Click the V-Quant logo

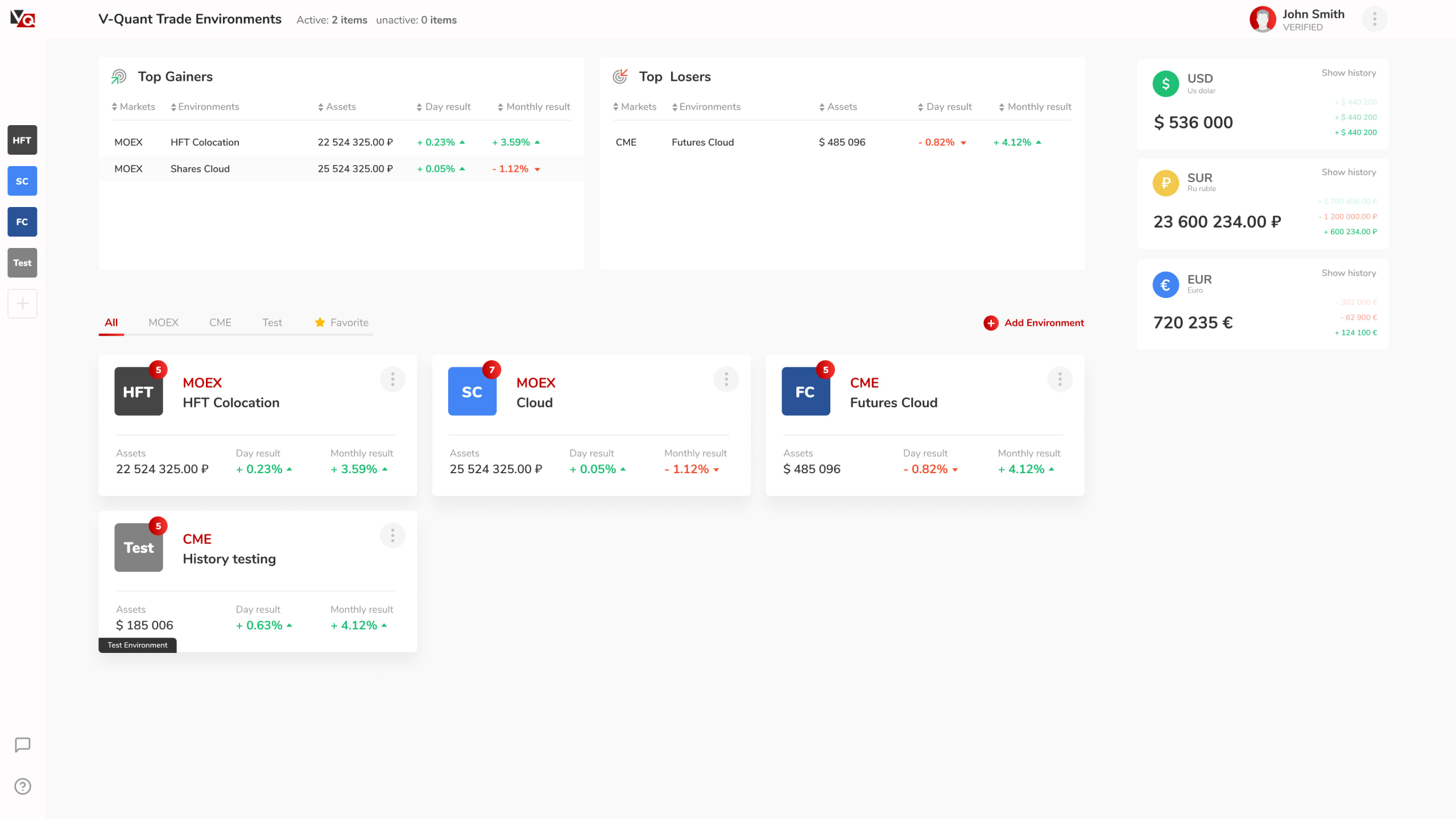click(23, 19)
